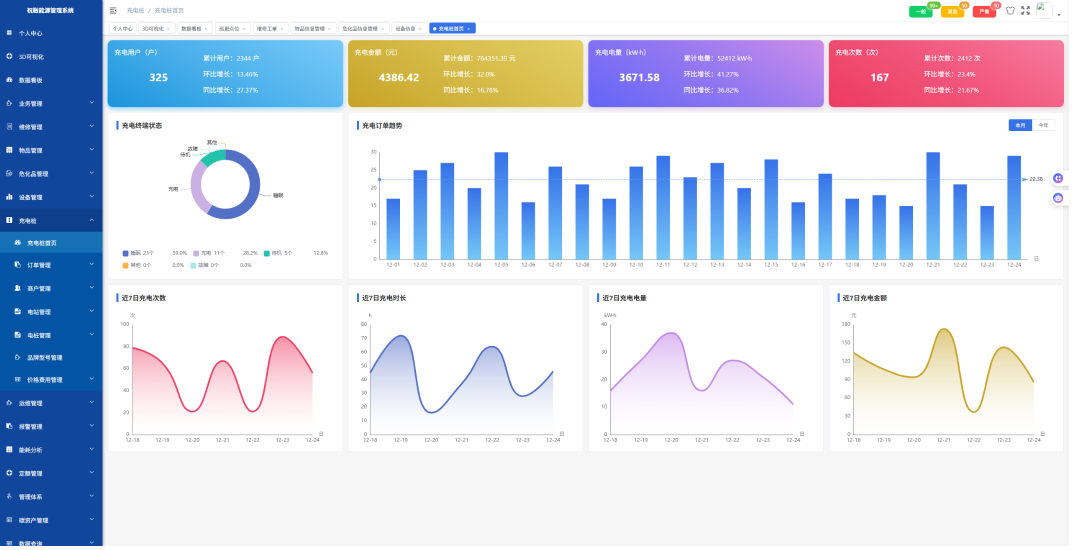Open the theme shirt icon in header

point(1010,10)
